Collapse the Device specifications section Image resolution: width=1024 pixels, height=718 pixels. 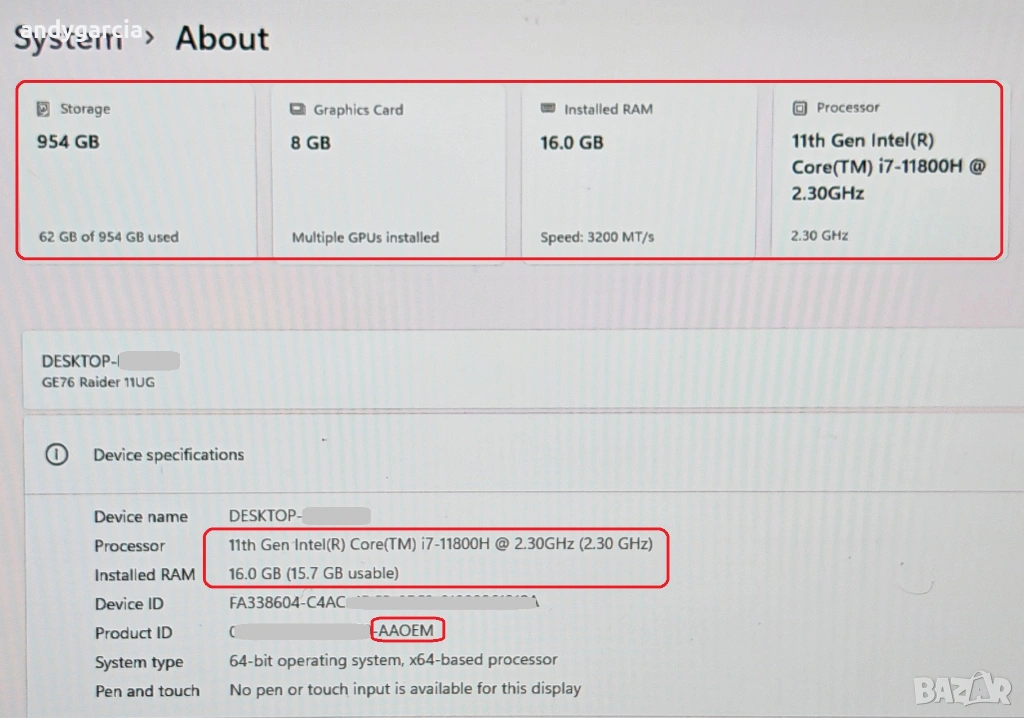click(168, 455)
